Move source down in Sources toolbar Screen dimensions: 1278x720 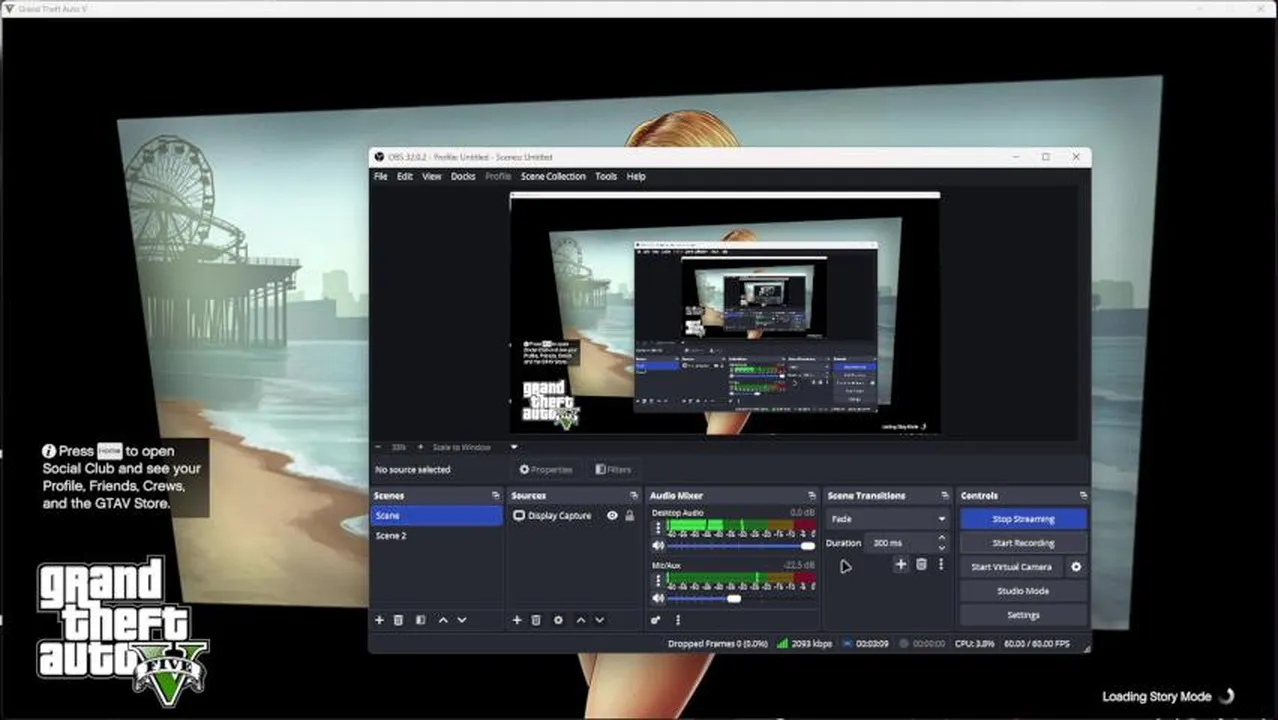coord(600,620)
